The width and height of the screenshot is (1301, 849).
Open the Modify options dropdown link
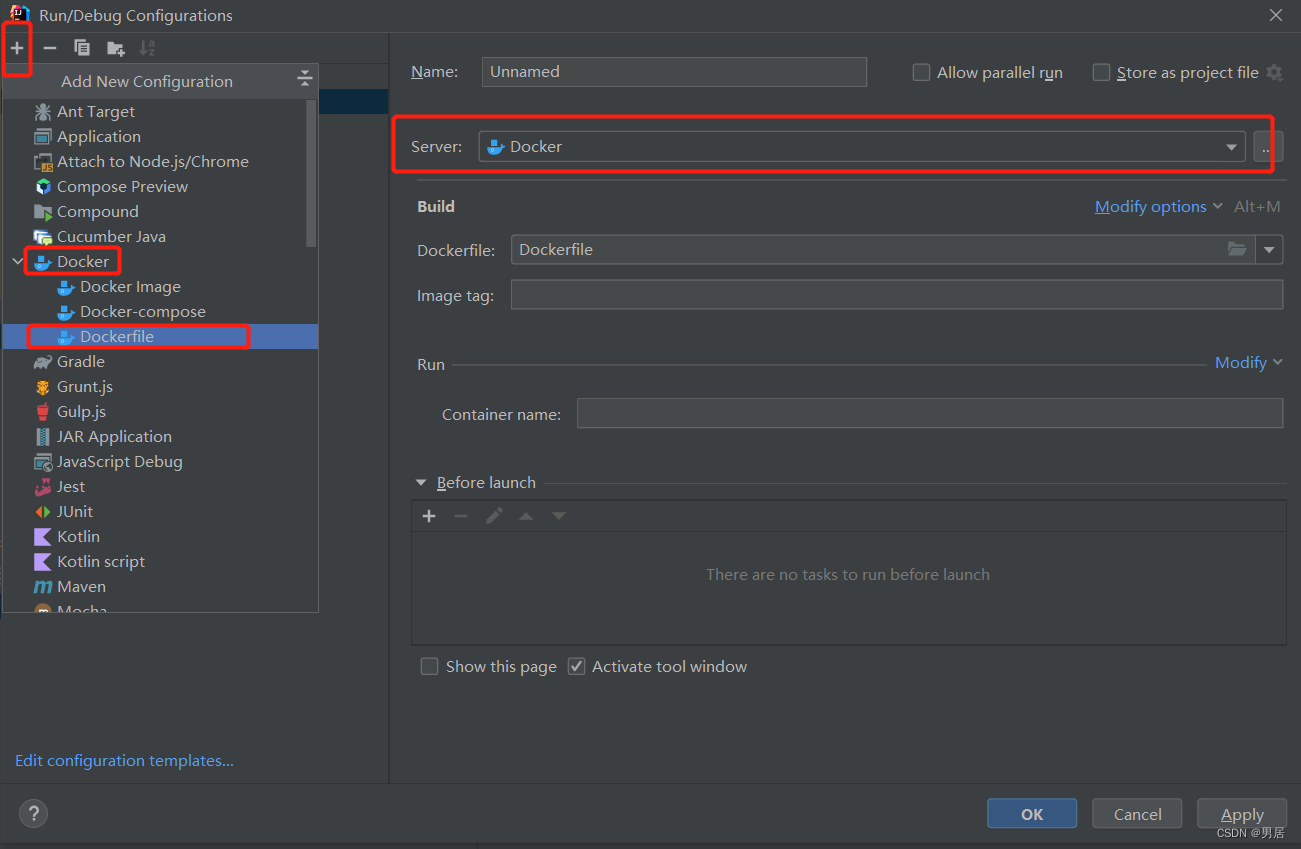[1158, 206]
